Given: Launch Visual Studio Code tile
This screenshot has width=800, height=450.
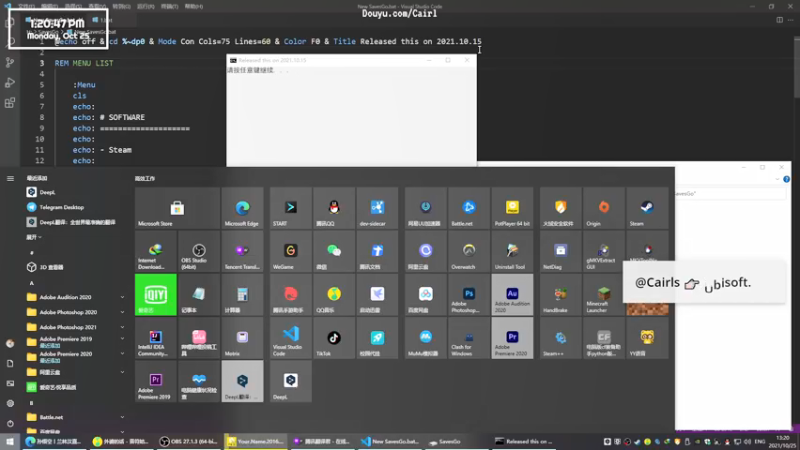Looking at the screenshot, I should [291, 338].
